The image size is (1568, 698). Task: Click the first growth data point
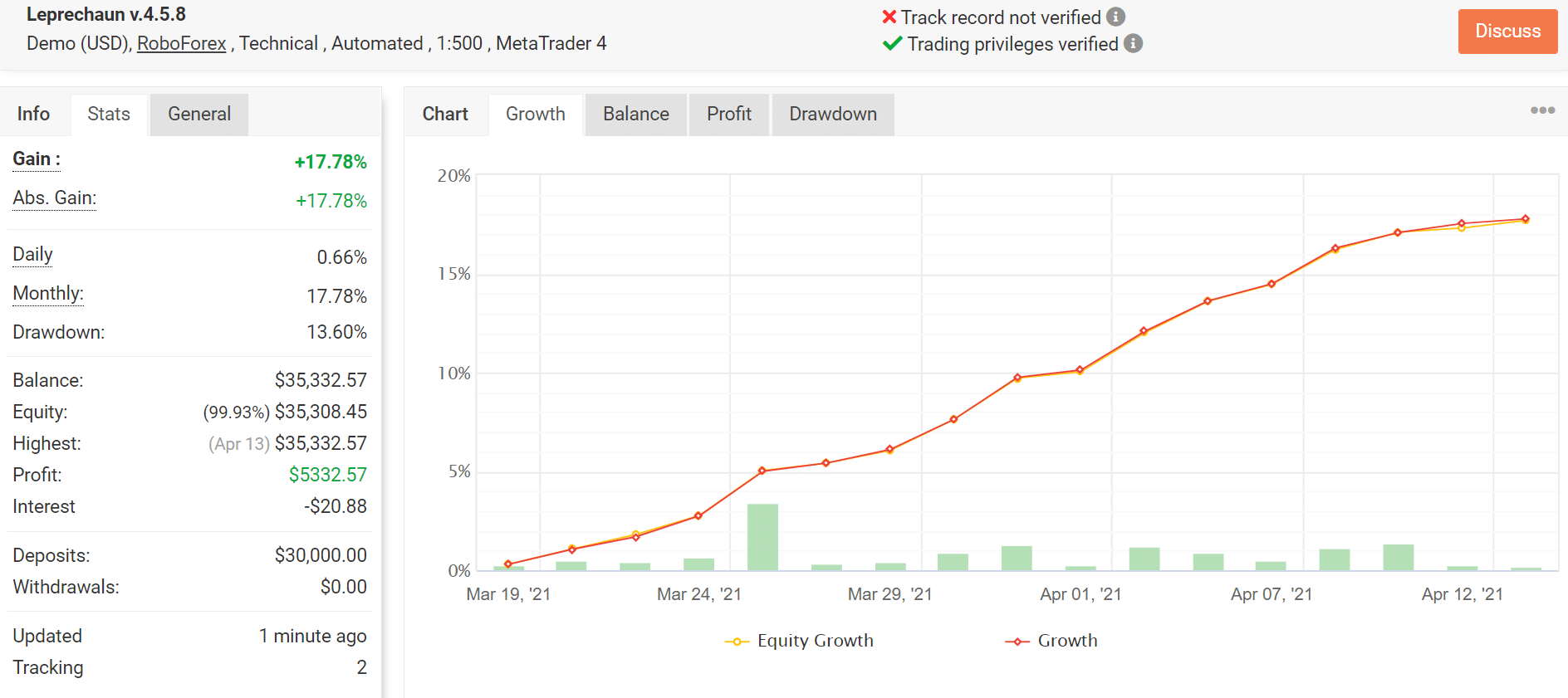point(508,564)
